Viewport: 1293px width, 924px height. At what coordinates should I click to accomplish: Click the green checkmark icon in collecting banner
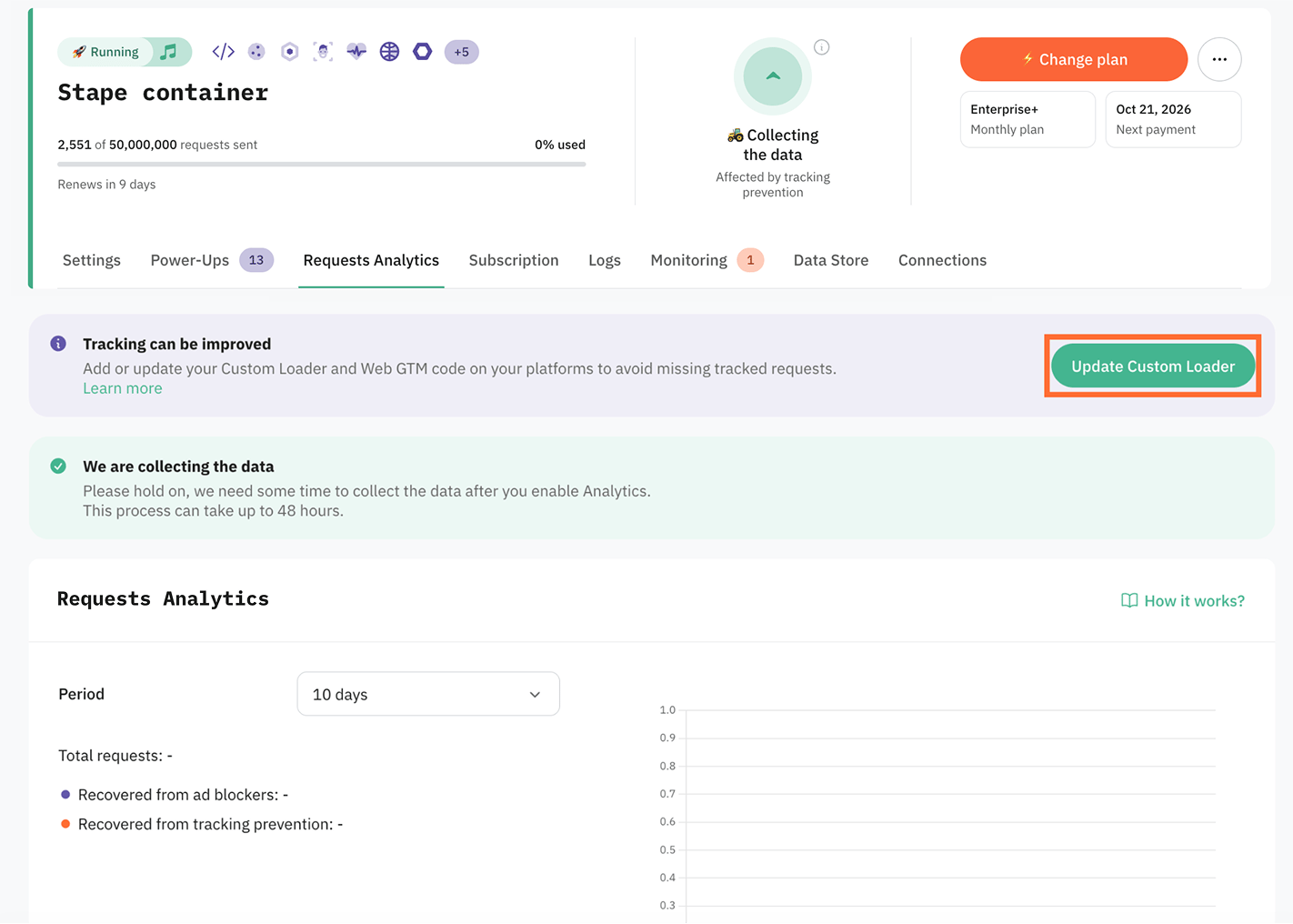pos(58,467)
